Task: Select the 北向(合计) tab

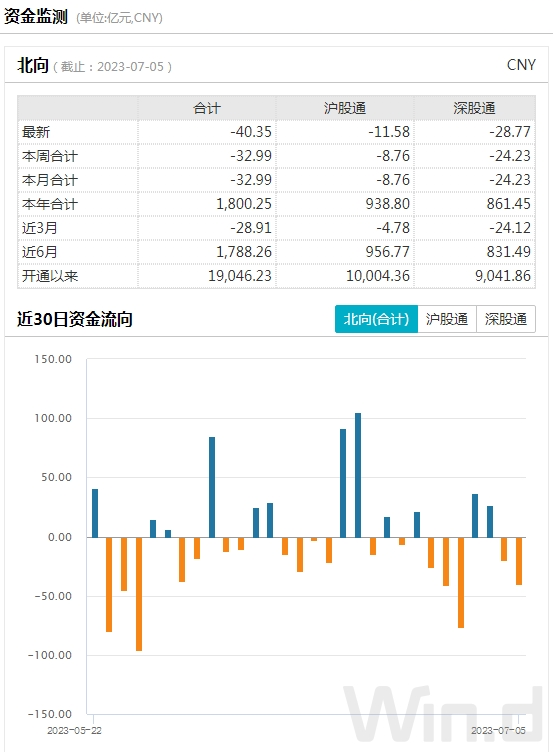Action: 376,319
